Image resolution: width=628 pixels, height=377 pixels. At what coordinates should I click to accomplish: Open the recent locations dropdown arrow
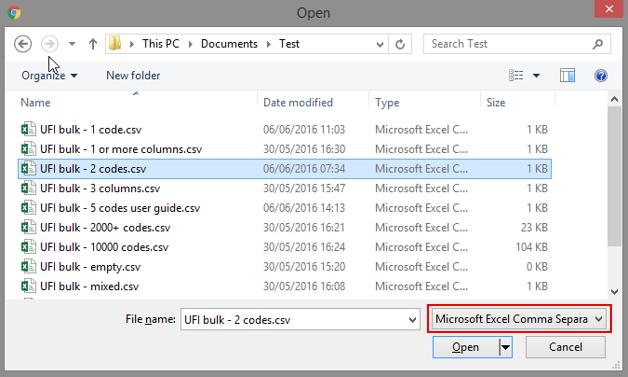[x=72, y=44]
